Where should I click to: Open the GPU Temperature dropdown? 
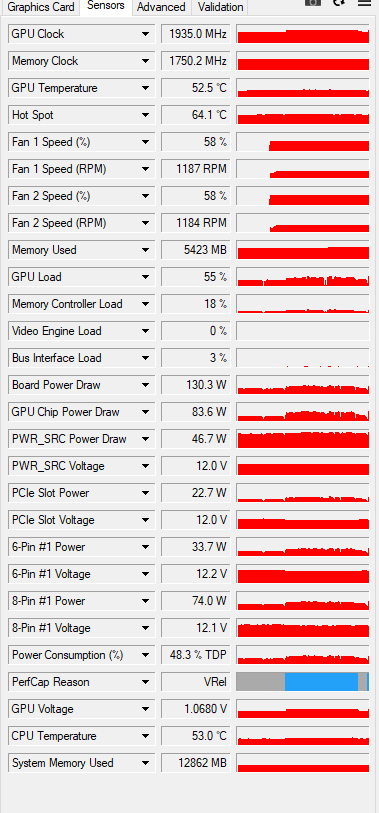145,88
